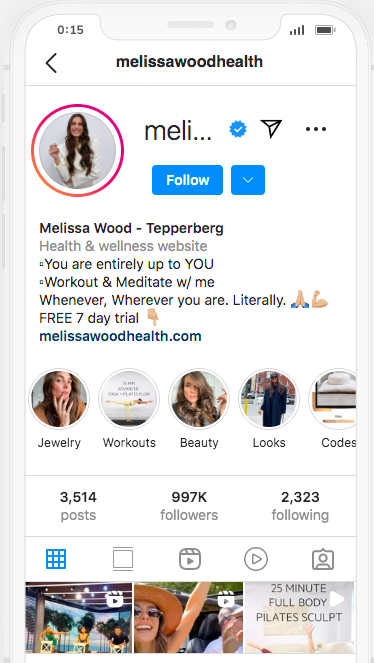The image size is (374, 663).
Task: Open direct message paper plane icon
Action: 271,129
